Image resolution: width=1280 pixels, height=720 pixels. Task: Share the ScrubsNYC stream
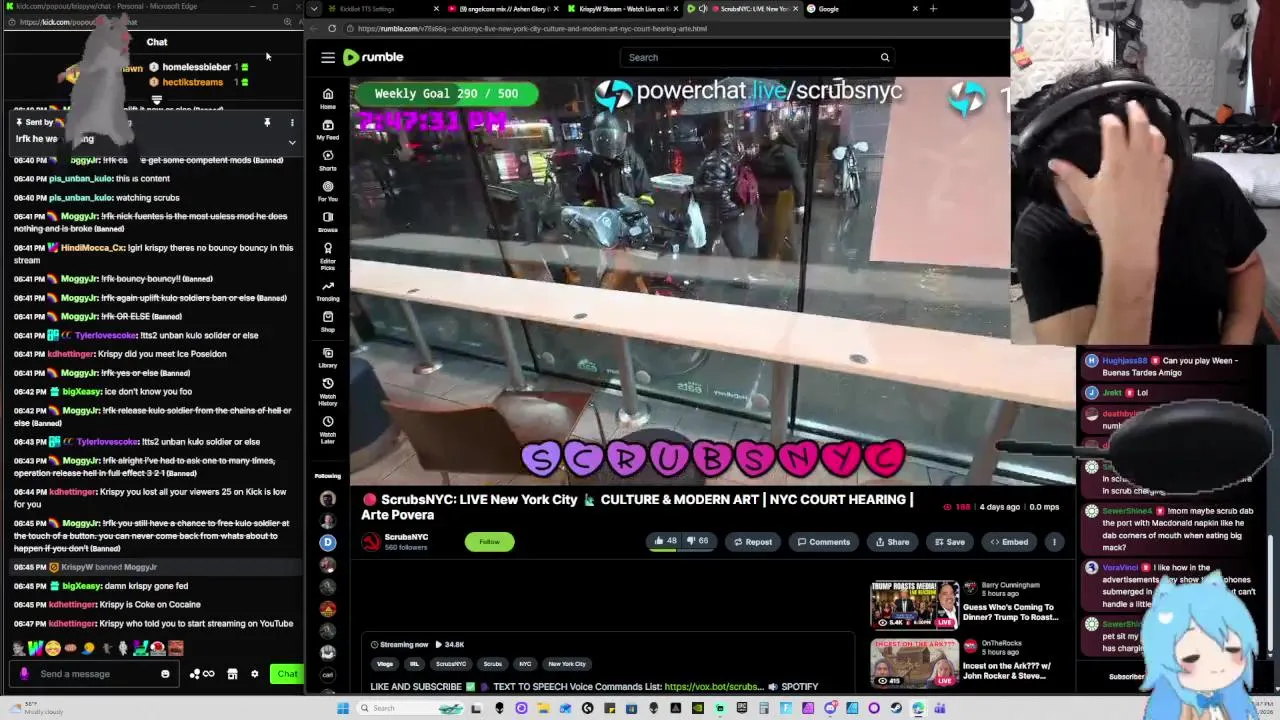click(x=892, y=542)
